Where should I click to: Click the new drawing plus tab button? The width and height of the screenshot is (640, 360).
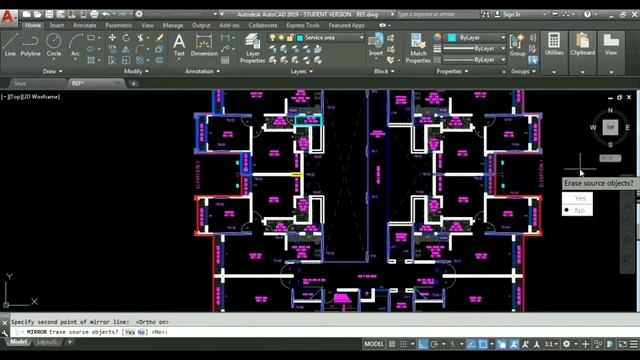tap(133, 84)
